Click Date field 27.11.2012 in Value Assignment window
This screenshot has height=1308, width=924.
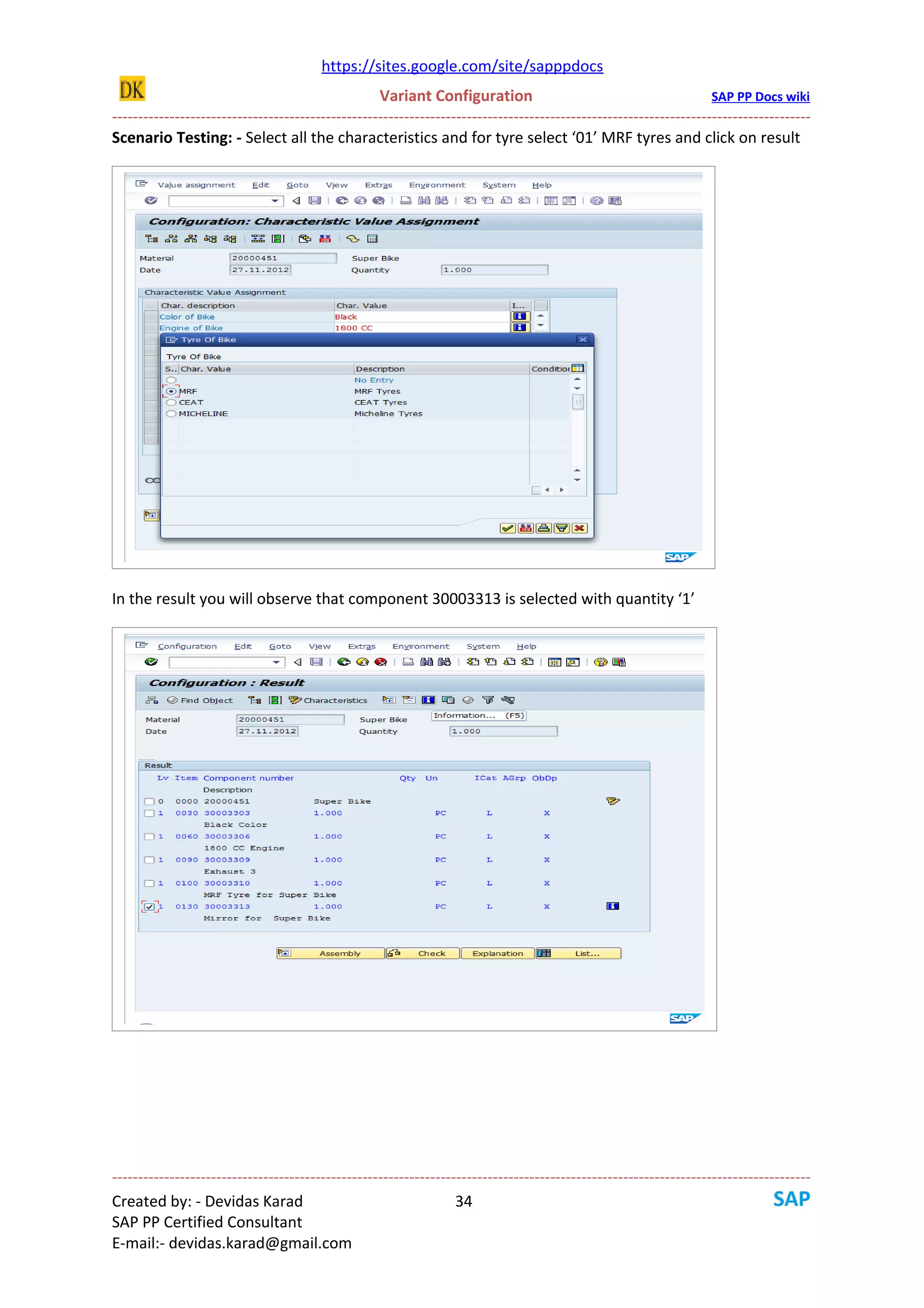(x=261, y=270)
